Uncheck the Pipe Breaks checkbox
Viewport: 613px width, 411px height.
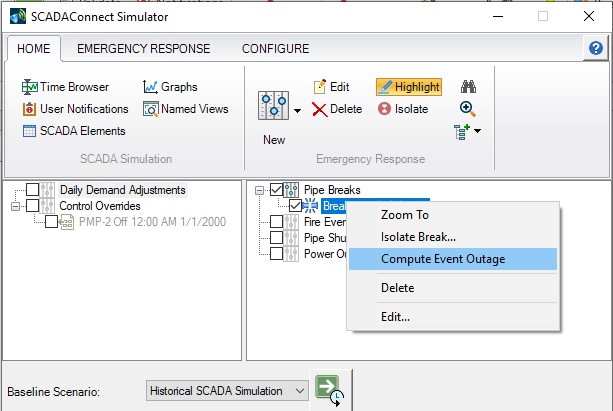tap(276, 190)
